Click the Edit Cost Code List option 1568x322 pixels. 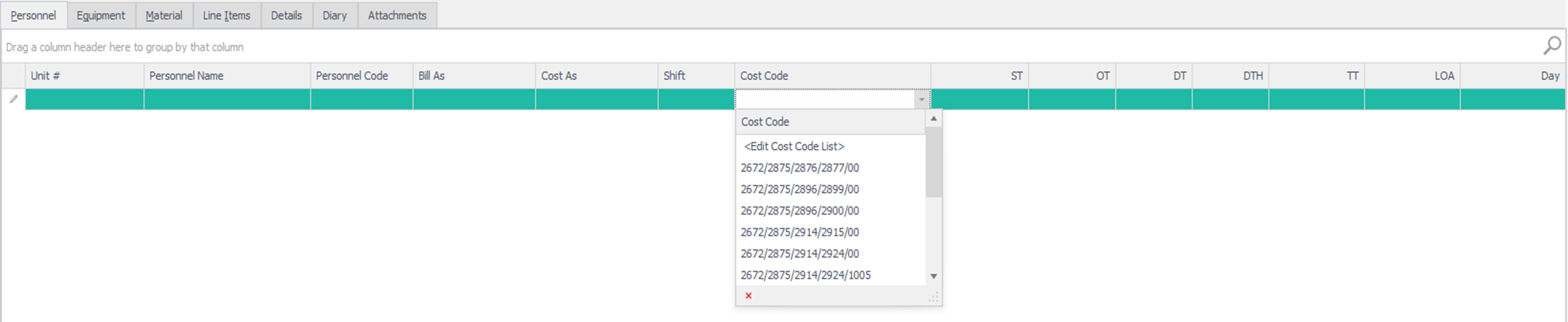tap(794, 147)
